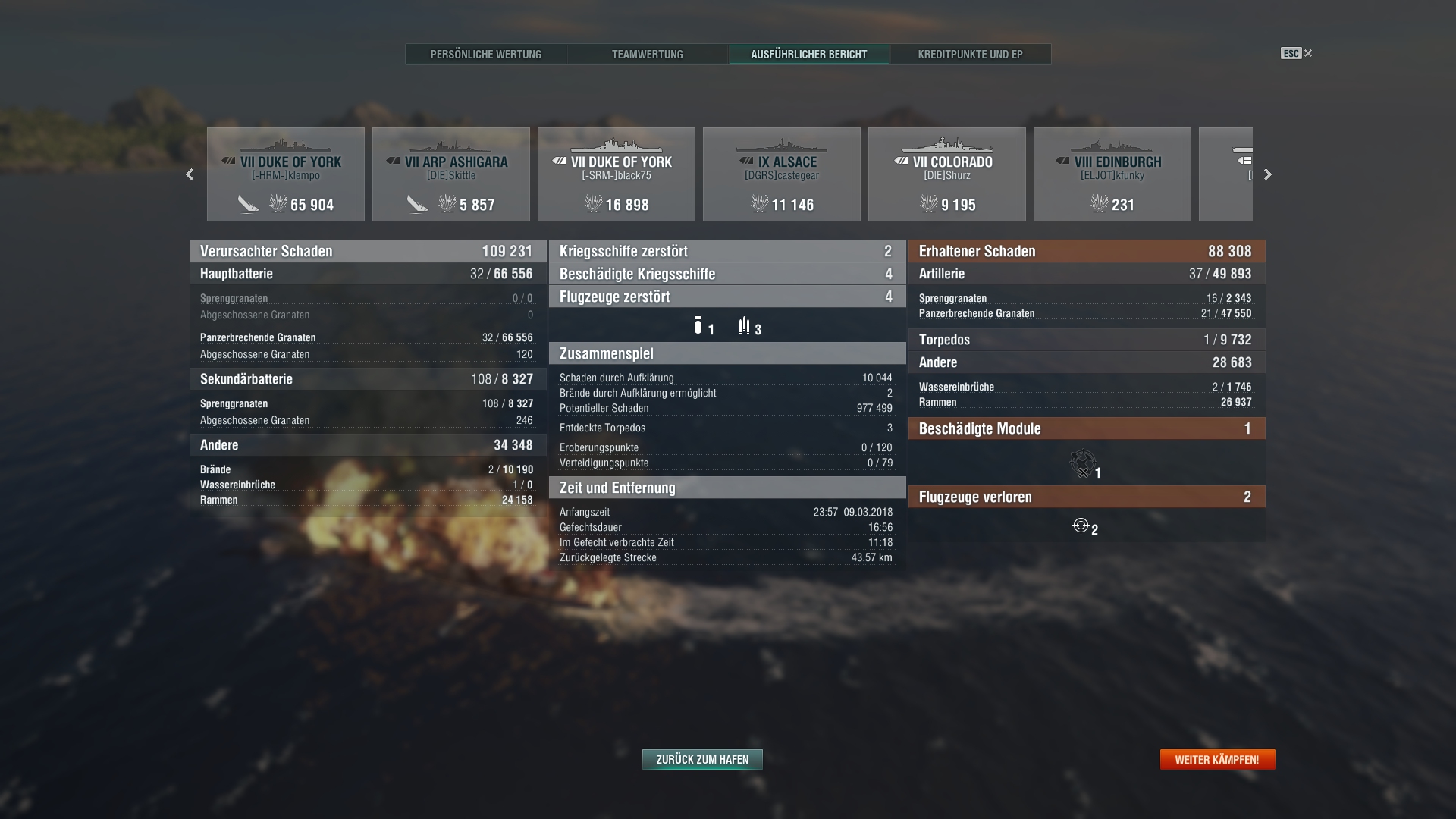This screenshot has width=1456, height=819.
Task: Open the Persönliche Wertung tab
Action: pos(485,55)
